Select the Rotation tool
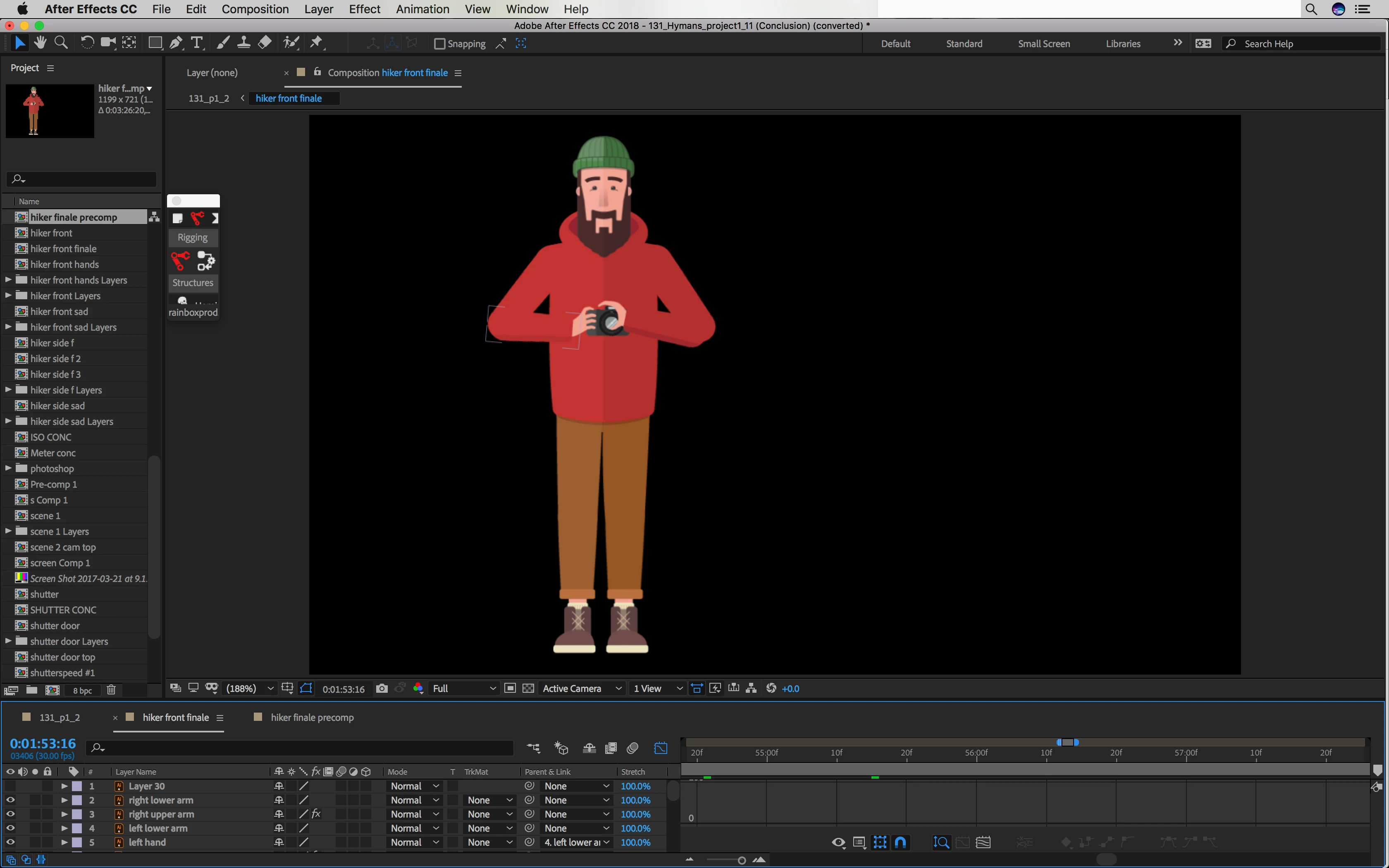This screenshot has height=868, width=1389. pyautogui.click(x=87, y=43)
